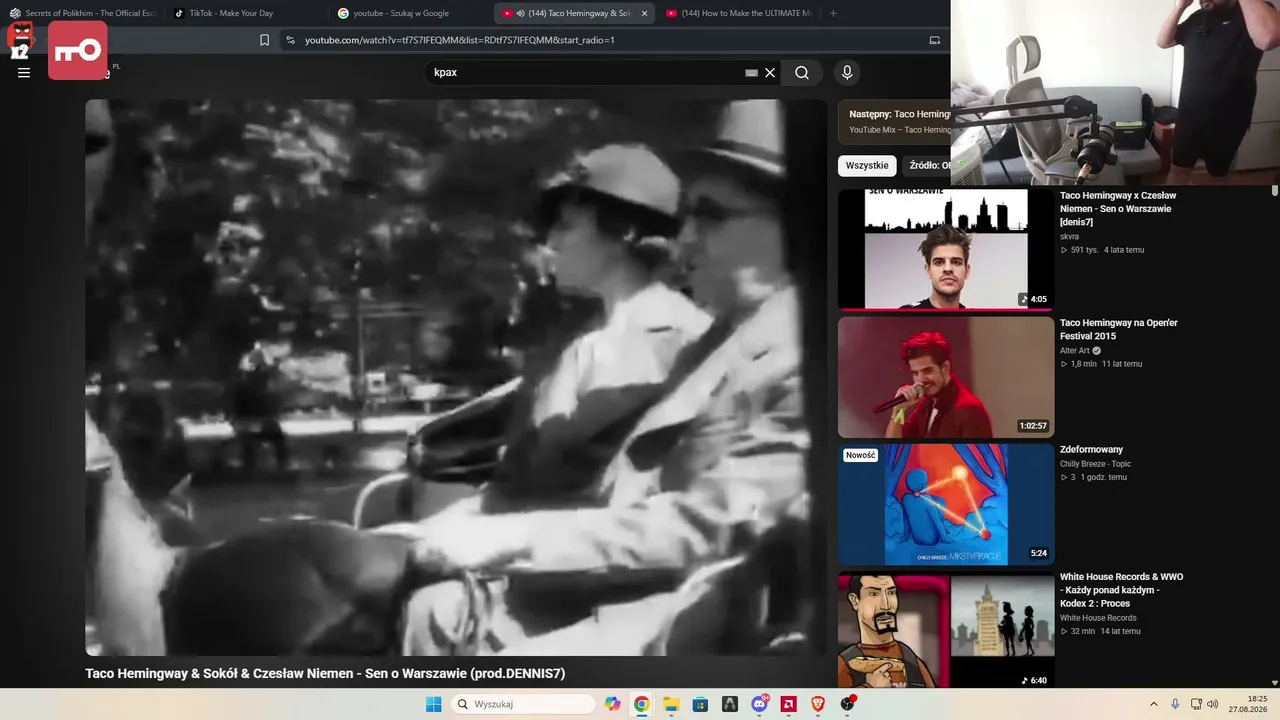
Task: Open the YouTube hamburger guide menu
Action: coord(24,72)
